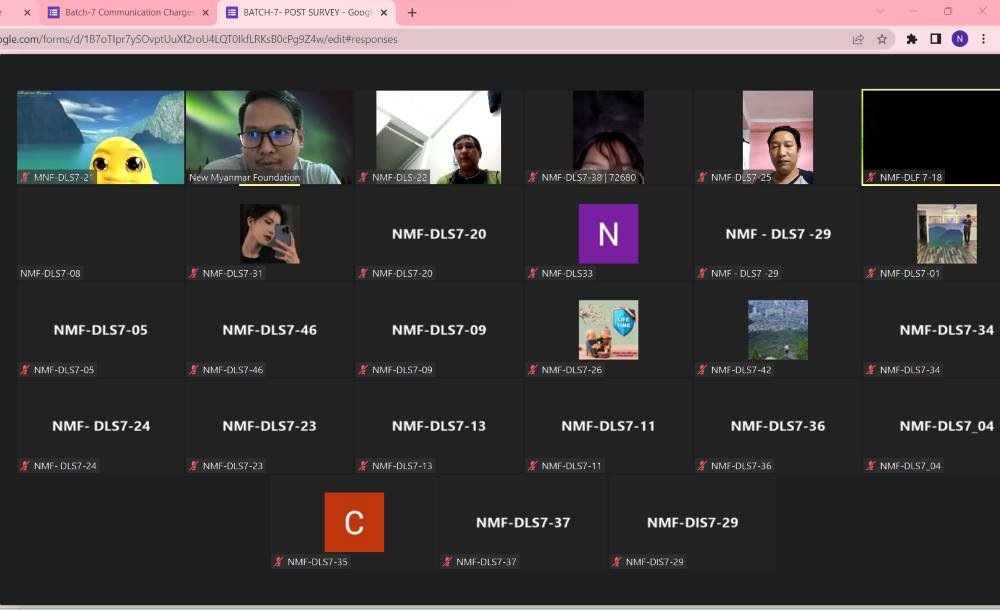
Task: Open the browser Extensions puzzle icon
Action: tap(911, 39)
